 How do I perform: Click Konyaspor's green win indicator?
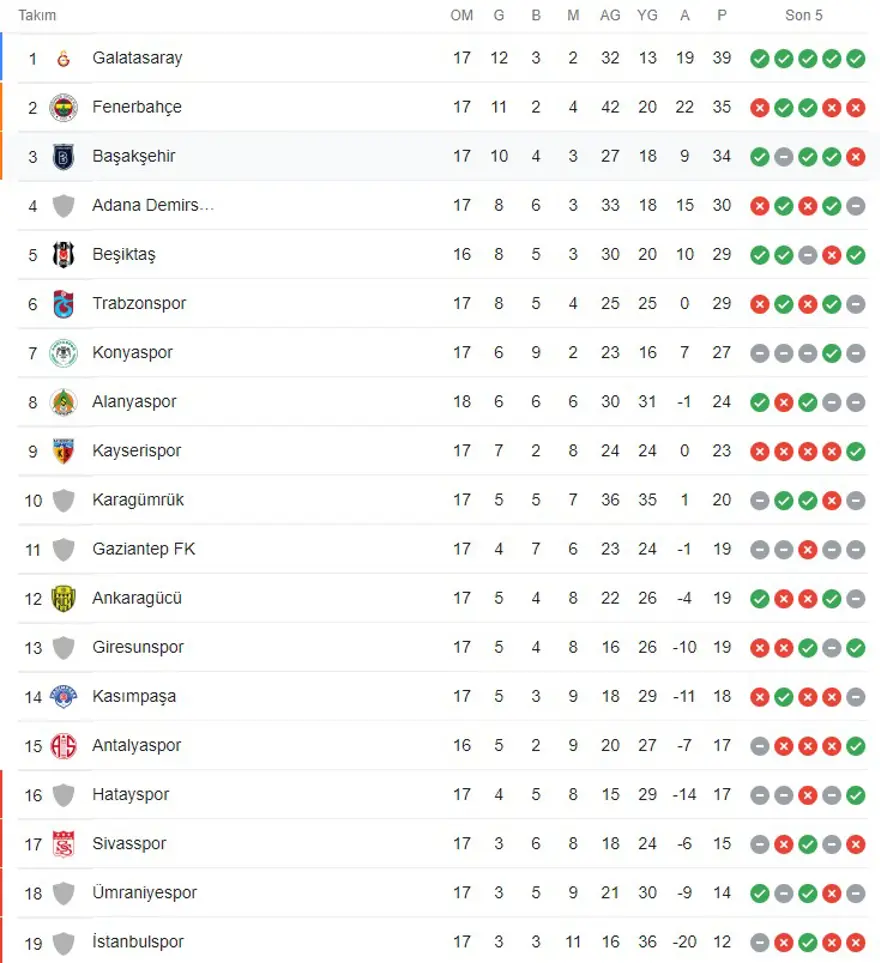point(831,353)
